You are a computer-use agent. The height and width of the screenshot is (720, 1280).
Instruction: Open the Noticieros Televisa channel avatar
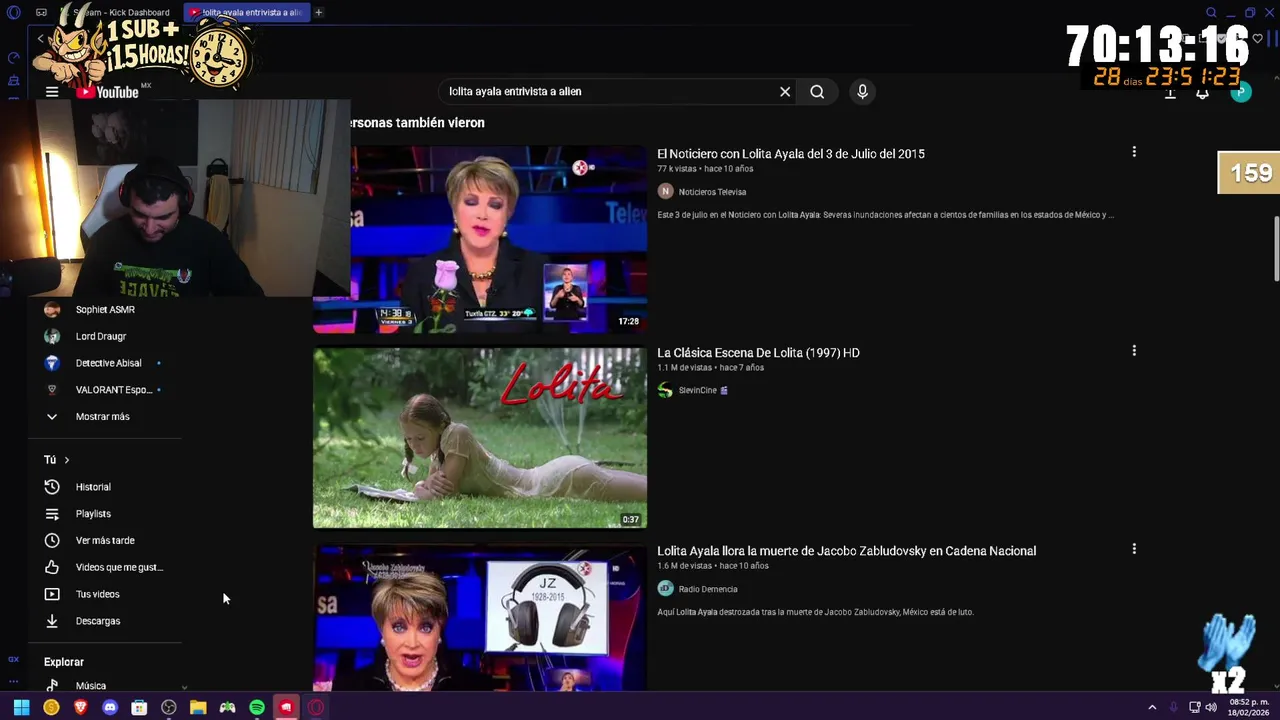pos(665,191)
